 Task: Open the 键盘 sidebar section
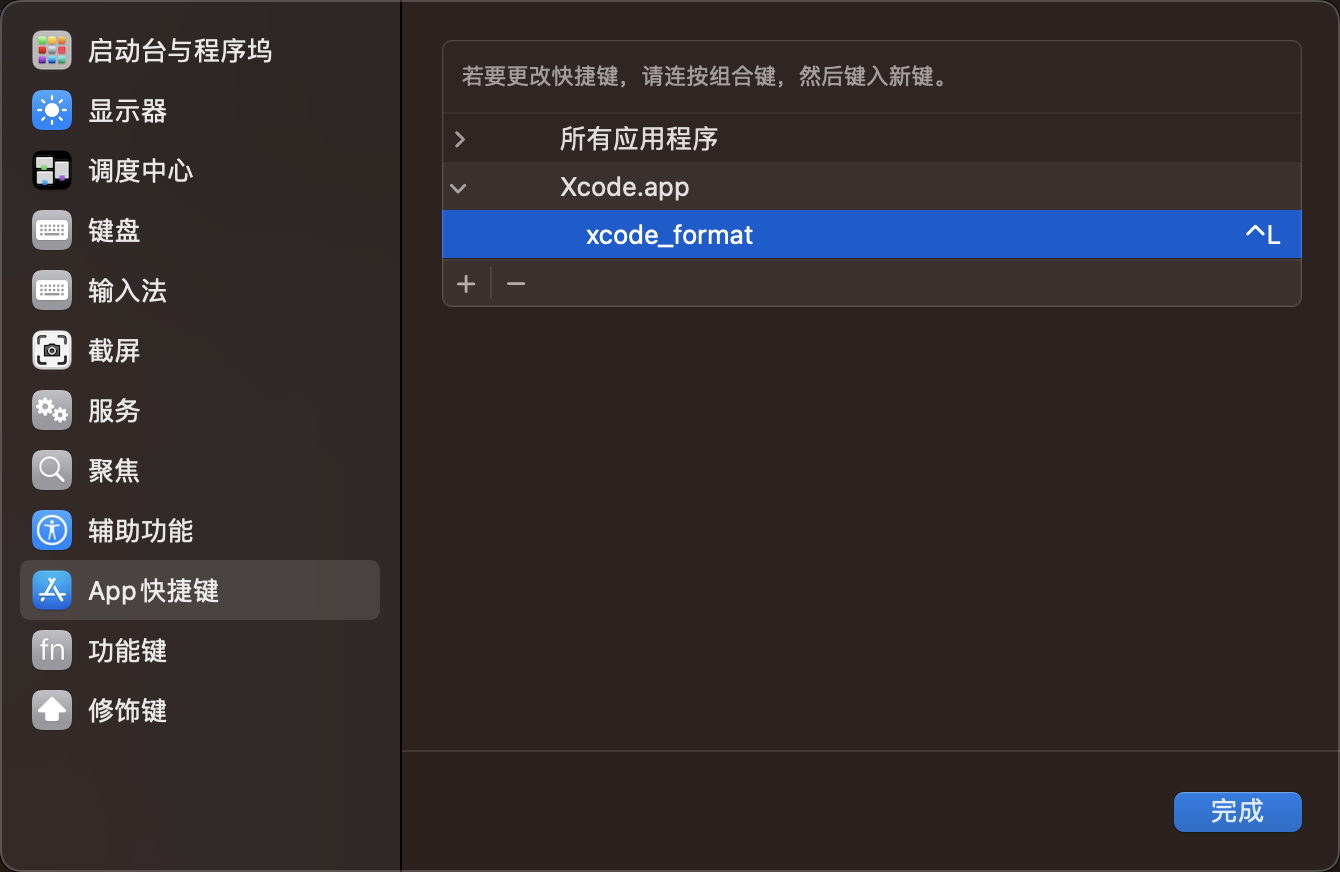(x=114, y=231)
